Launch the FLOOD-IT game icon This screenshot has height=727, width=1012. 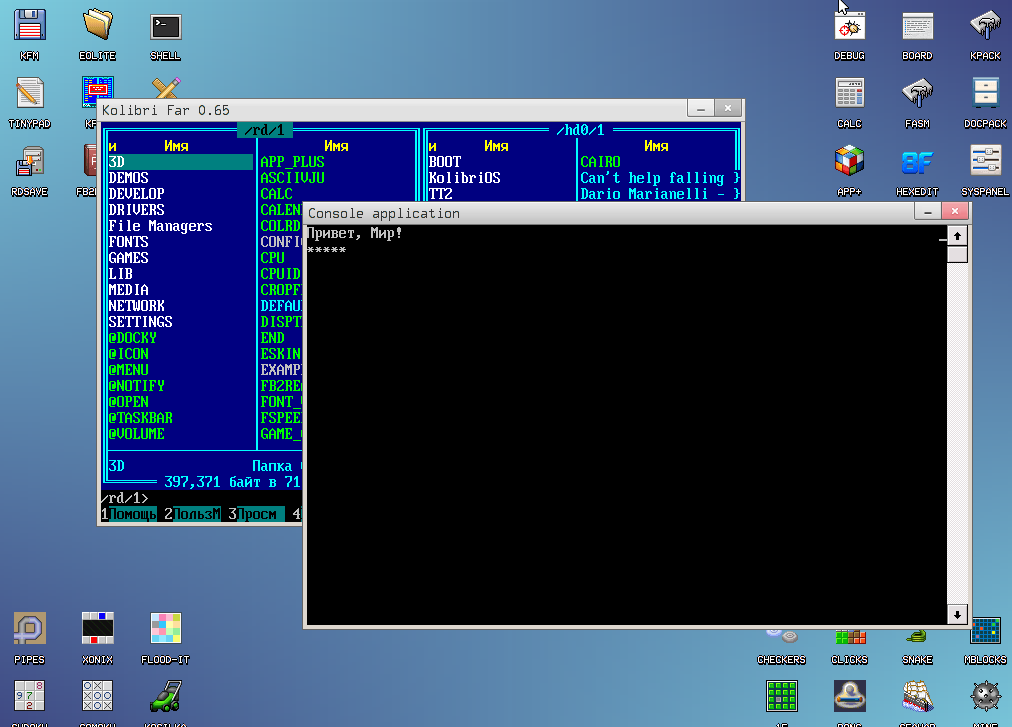tap(165, 629)
